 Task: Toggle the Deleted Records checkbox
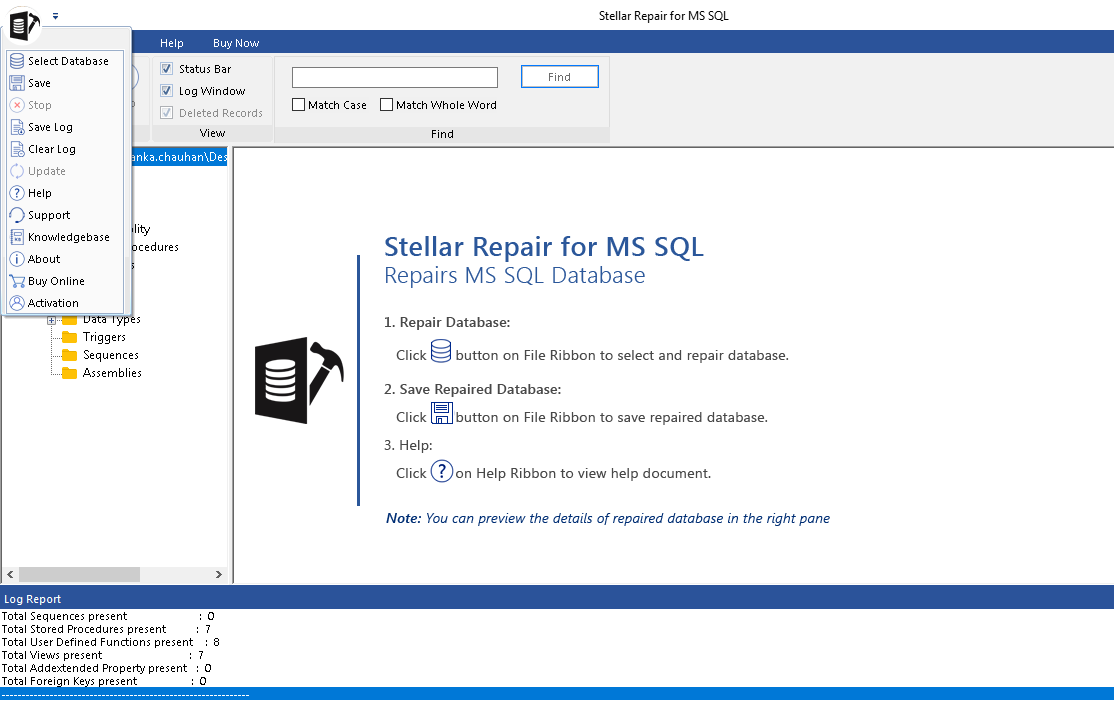point(167,113)
